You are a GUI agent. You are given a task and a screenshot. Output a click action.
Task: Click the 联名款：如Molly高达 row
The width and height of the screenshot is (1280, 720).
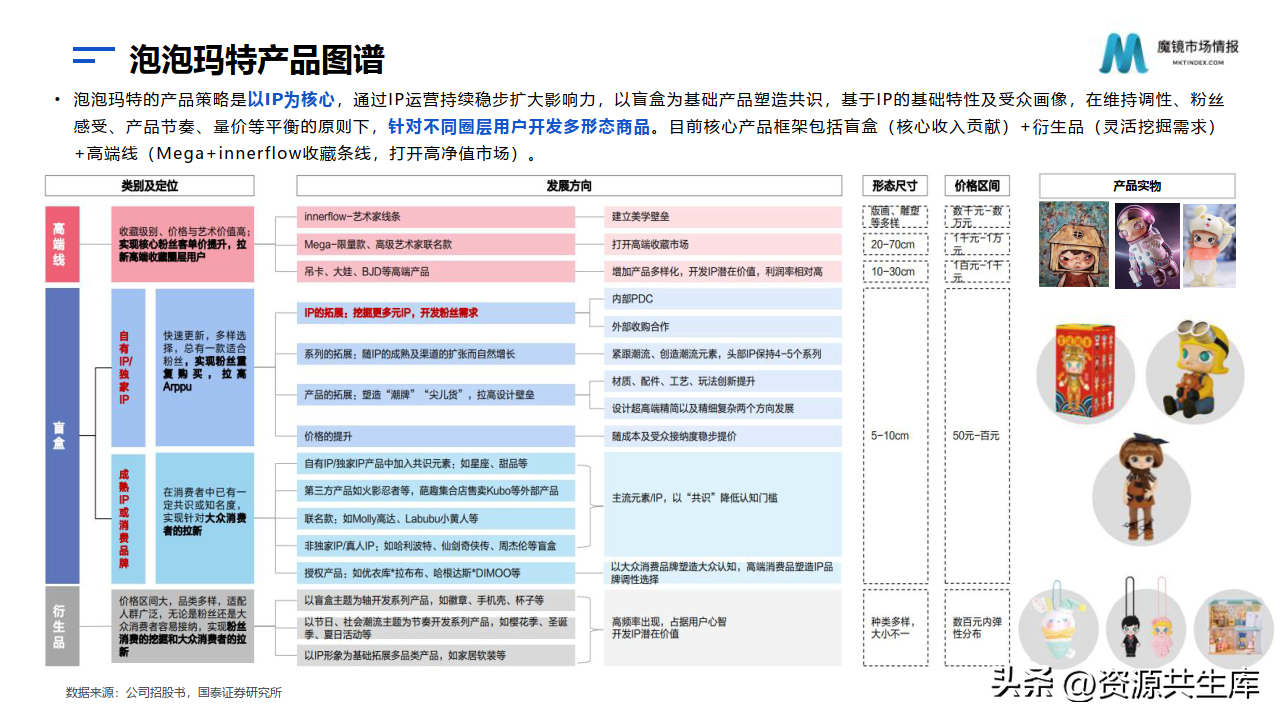coord(436,519)
